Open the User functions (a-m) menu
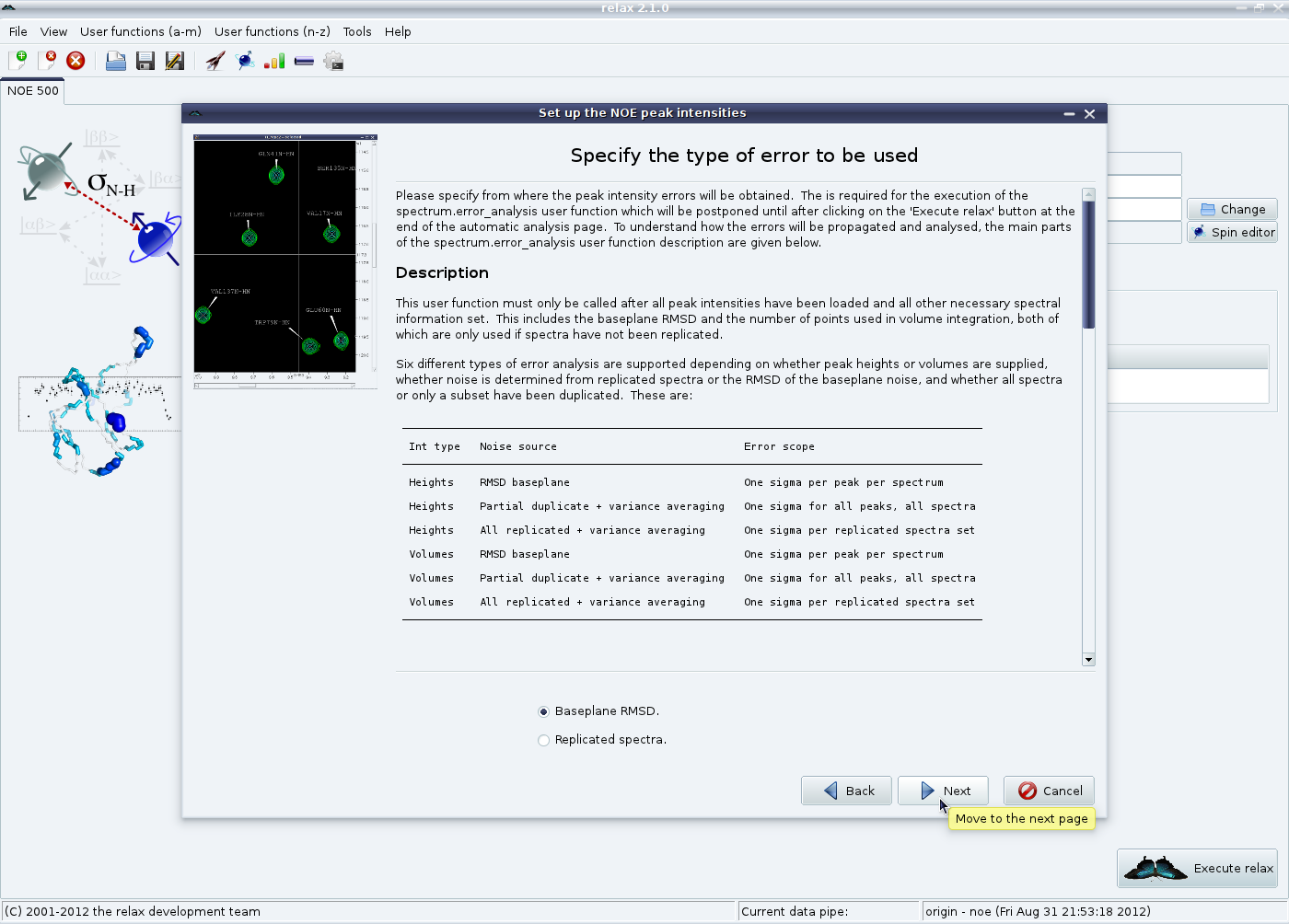Viewport: 1289px width, 924px height. click(x=140, y=31)
